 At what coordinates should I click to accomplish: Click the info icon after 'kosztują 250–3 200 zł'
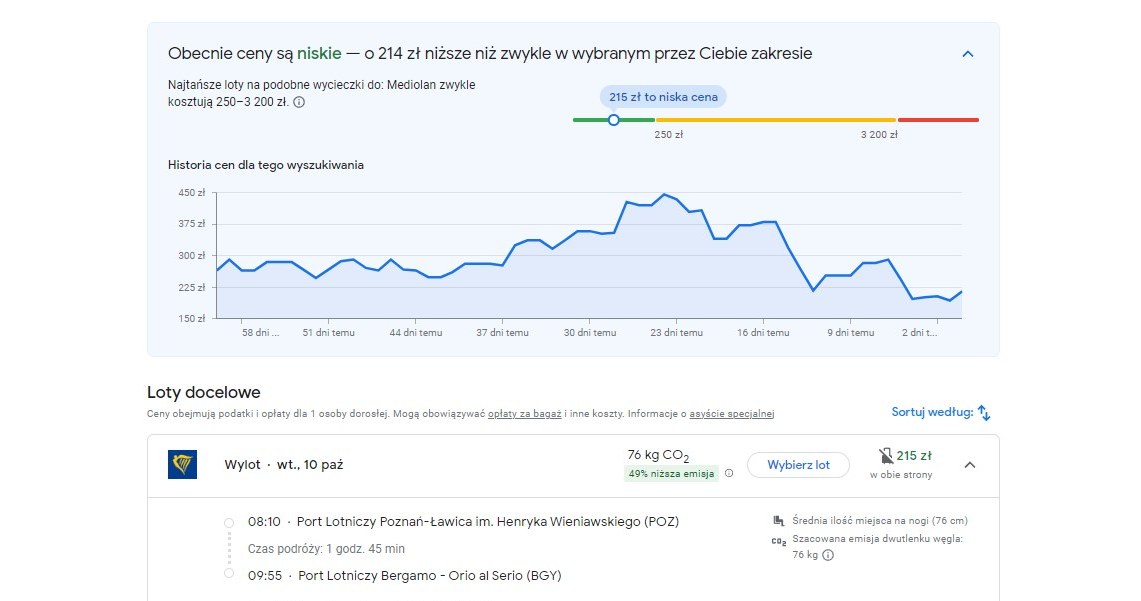[x=298, y=100]
